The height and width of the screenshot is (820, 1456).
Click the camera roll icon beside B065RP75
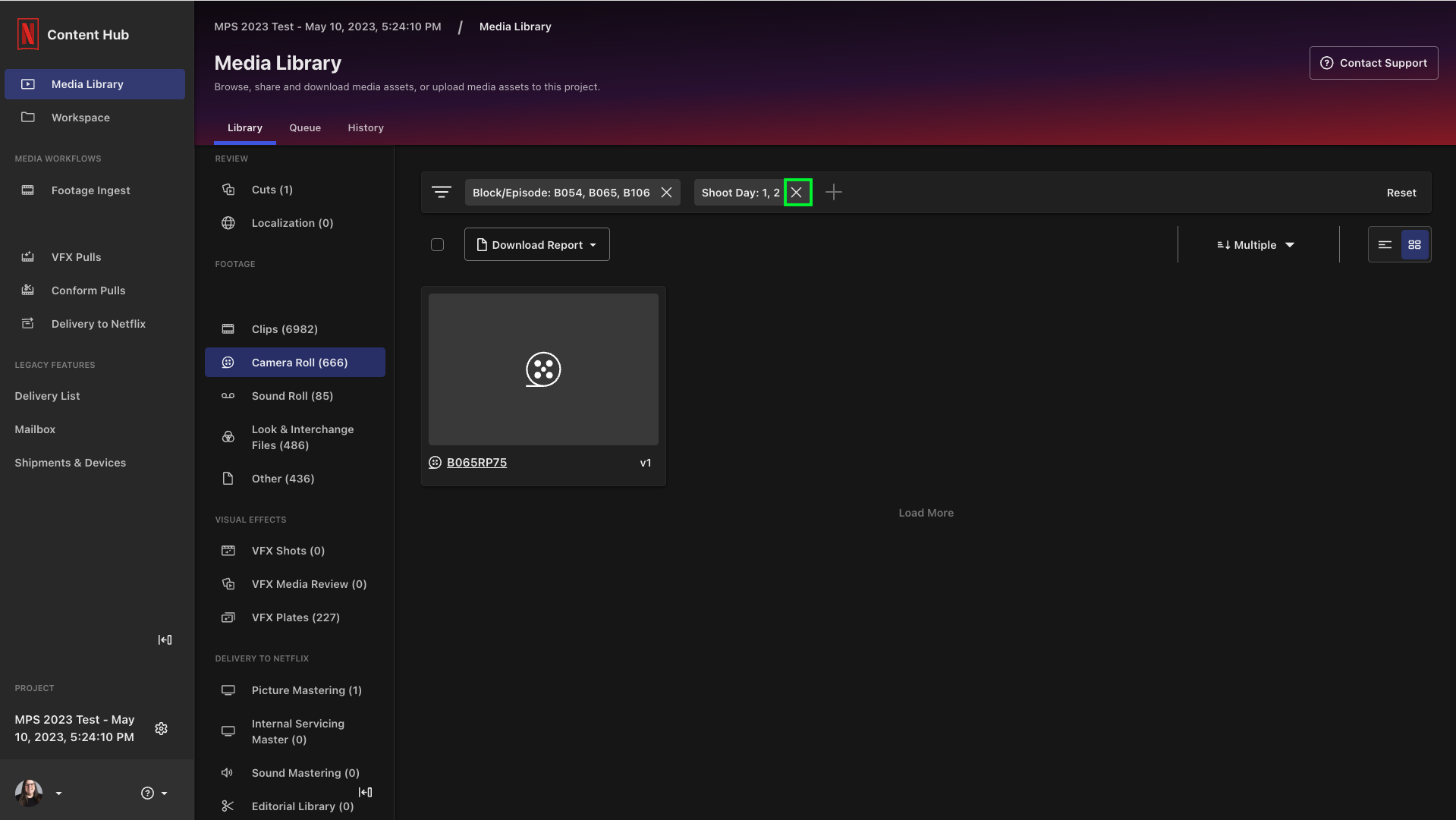click(435, 463)
